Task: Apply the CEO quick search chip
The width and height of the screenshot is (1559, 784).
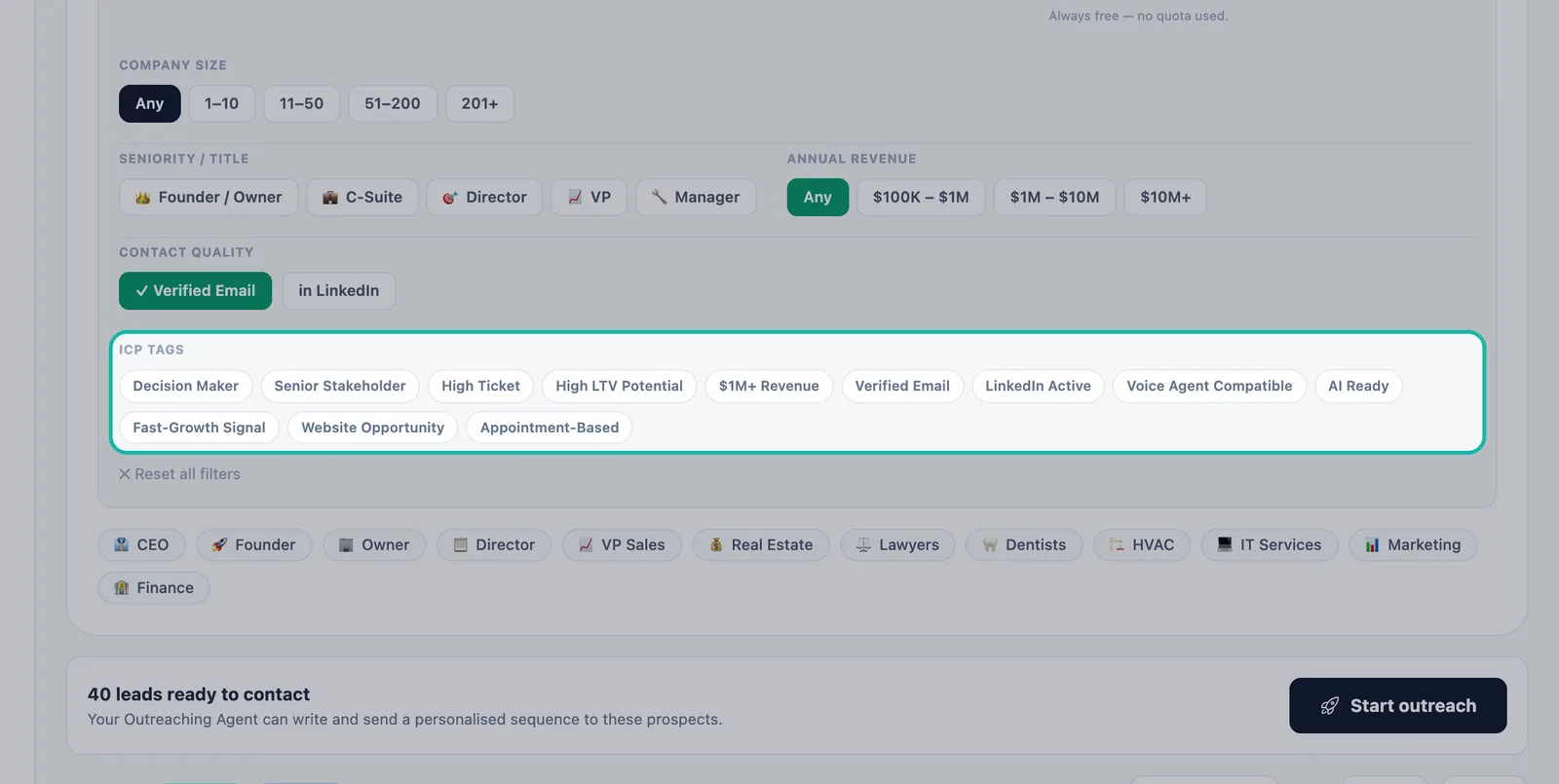Action: point(142,544)
